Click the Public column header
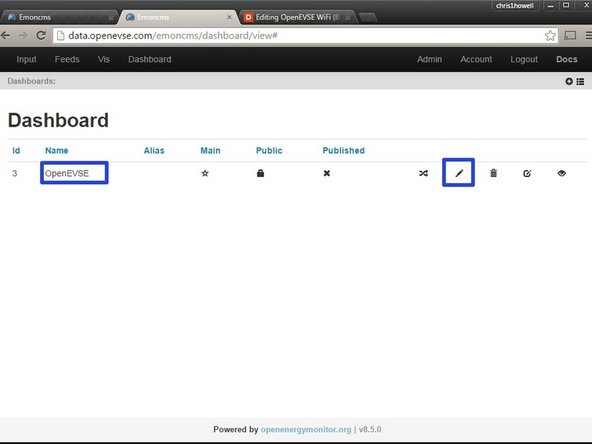The width and height of the screenshot is (592, 444). click(x=269, y=151)
